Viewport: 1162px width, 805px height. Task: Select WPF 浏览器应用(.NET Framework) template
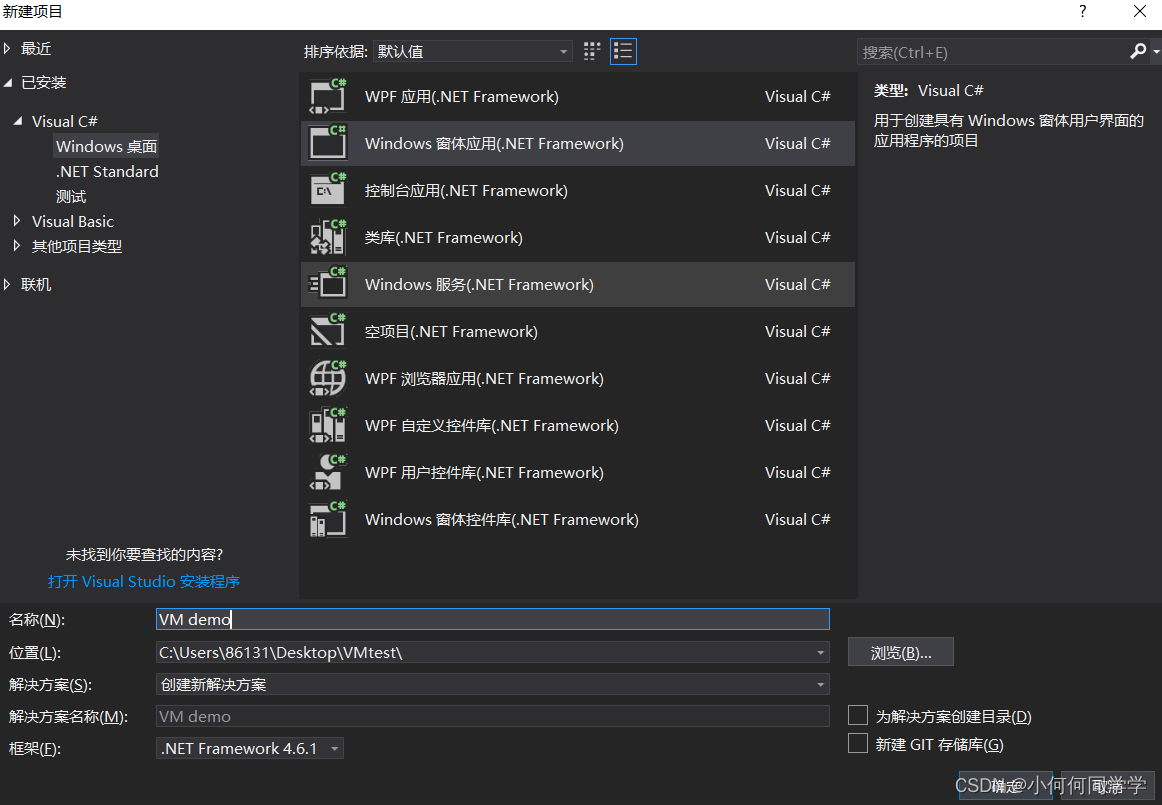click(x=578, y=378)
